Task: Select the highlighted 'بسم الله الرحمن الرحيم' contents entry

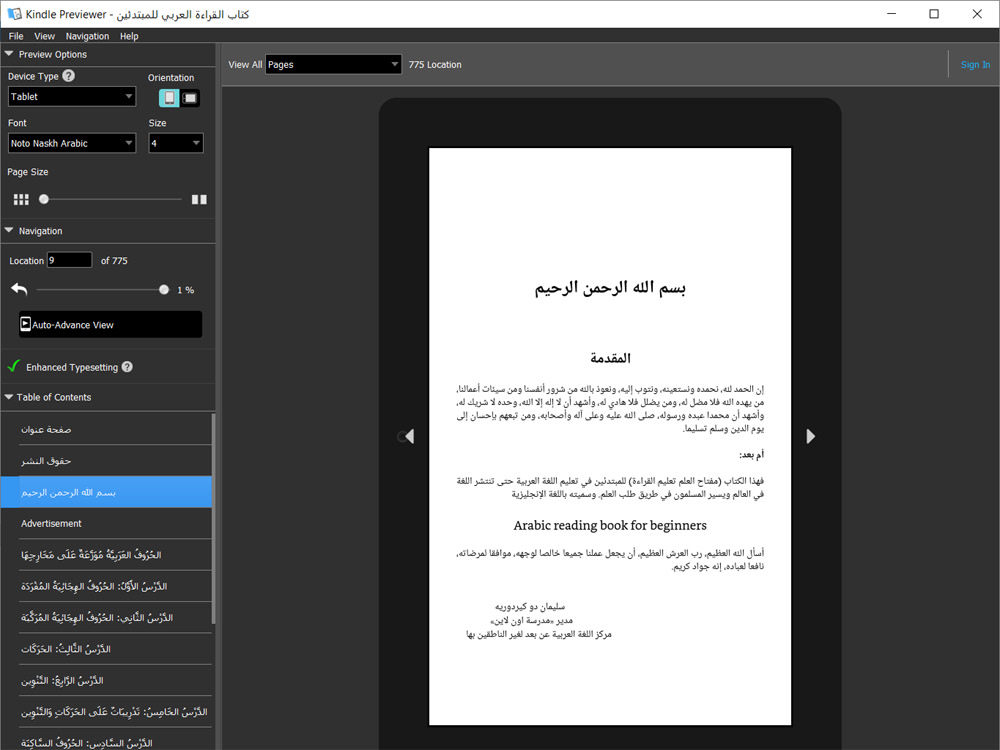Action: [107, 492]
